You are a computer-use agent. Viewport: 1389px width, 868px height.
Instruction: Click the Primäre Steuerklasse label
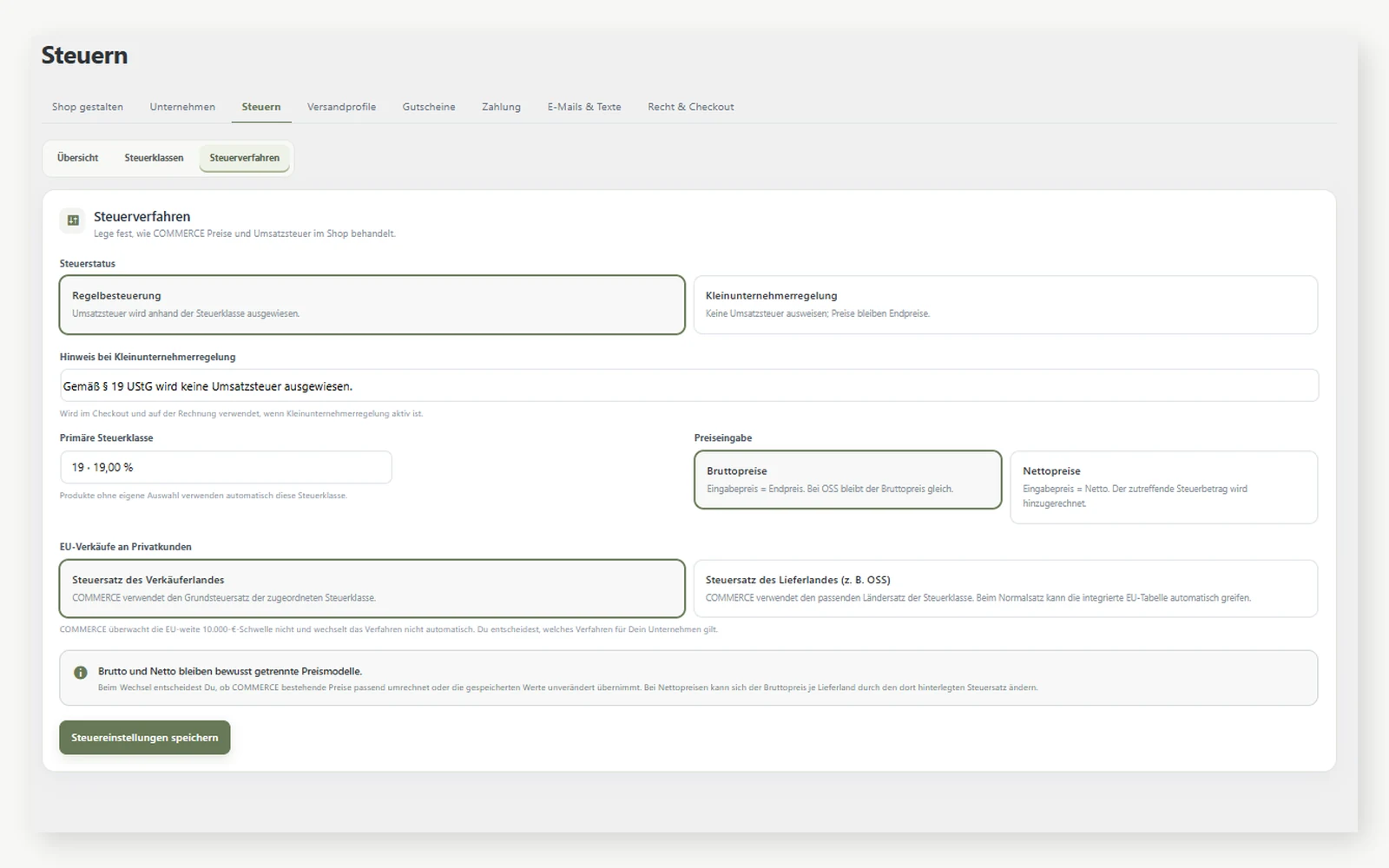[106, 438]
